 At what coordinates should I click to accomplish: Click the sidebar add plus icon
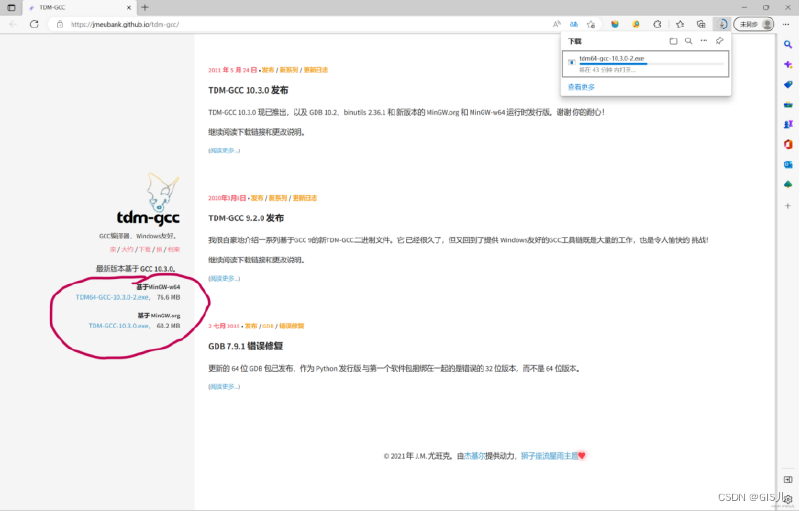click(x=788, y=206)
